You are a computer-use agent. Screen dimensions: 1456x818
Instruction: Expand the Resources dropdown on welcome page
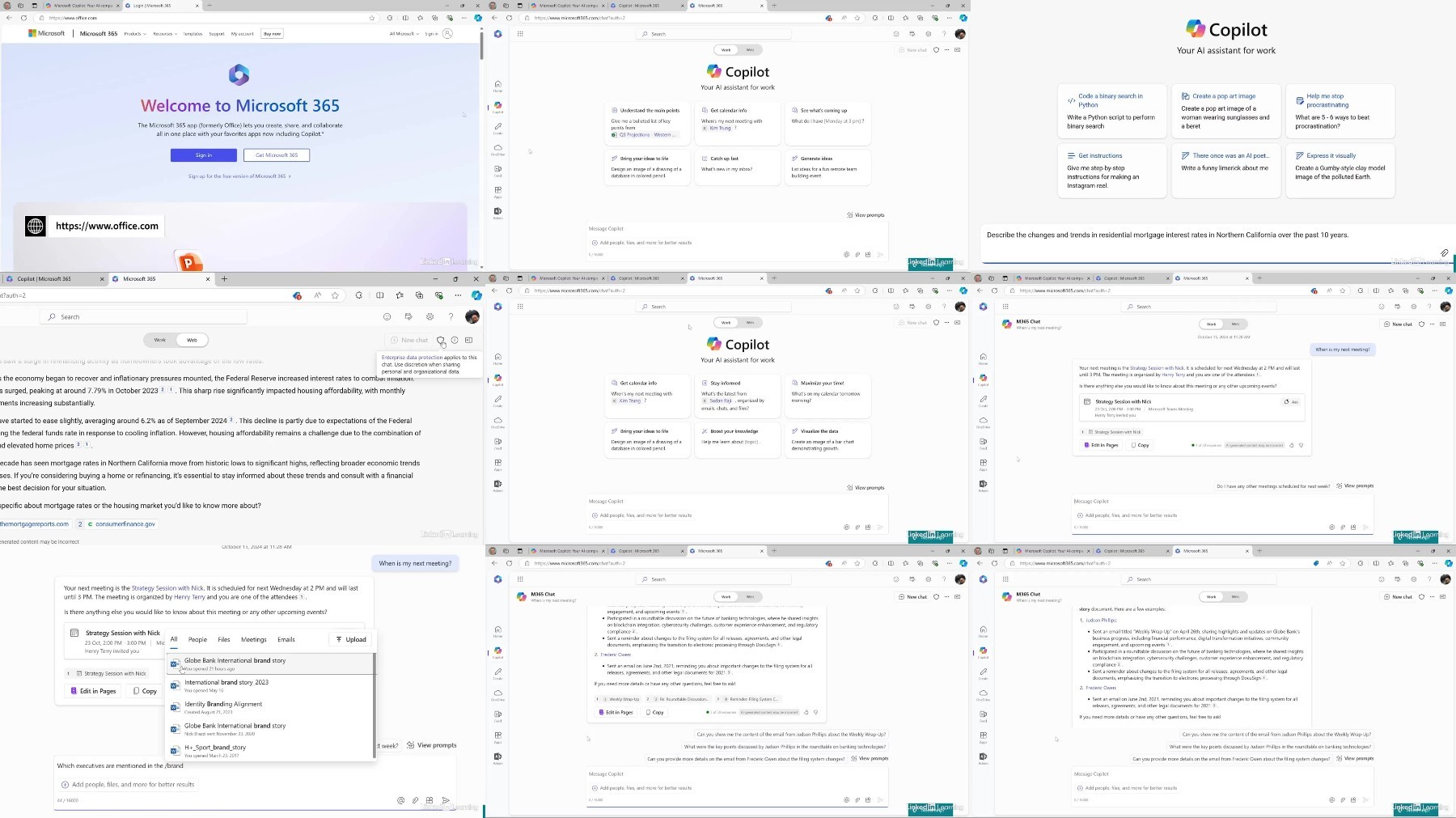tap(164, 34)
